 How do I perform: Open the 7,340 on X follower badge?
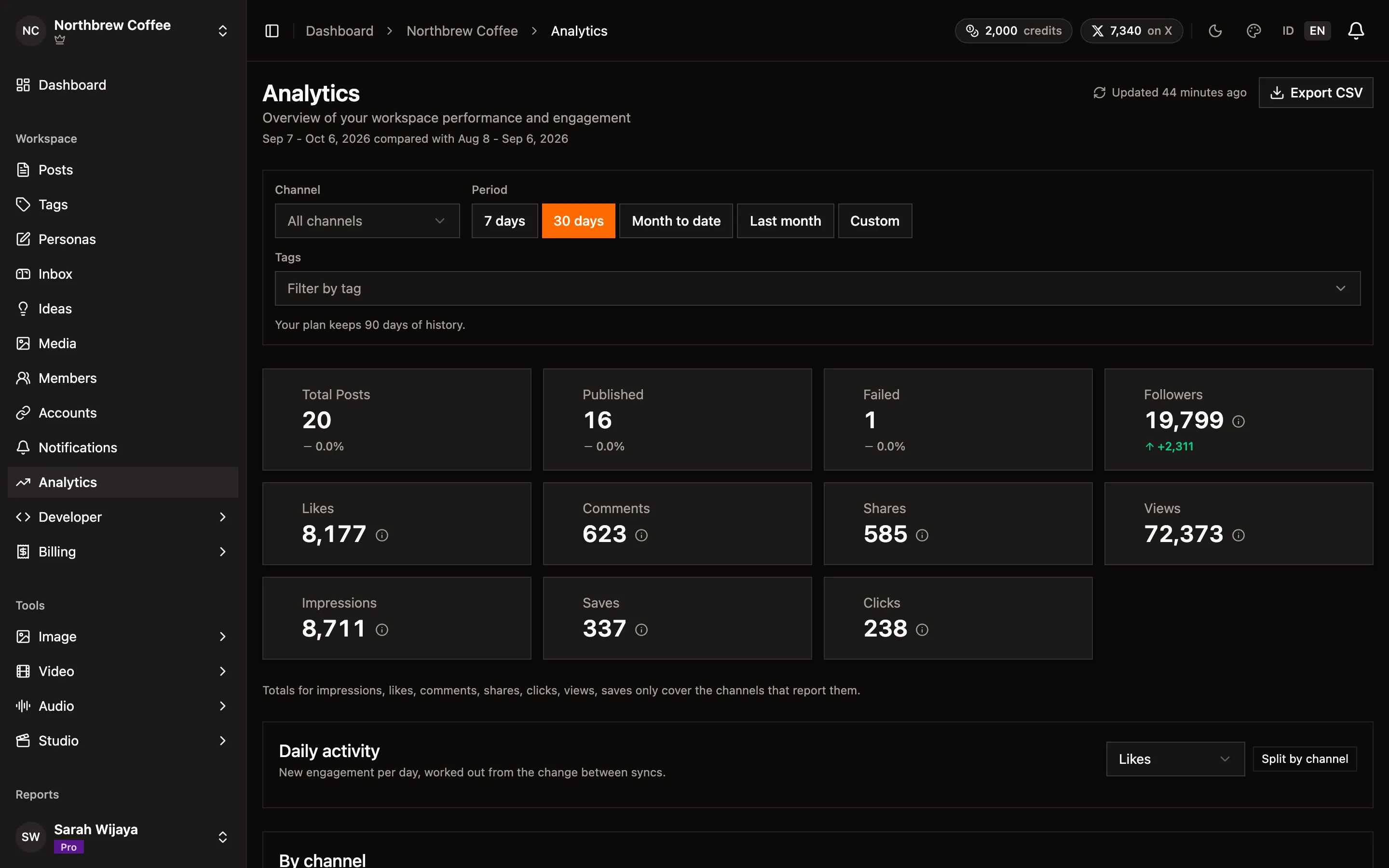click(1131, 31)
